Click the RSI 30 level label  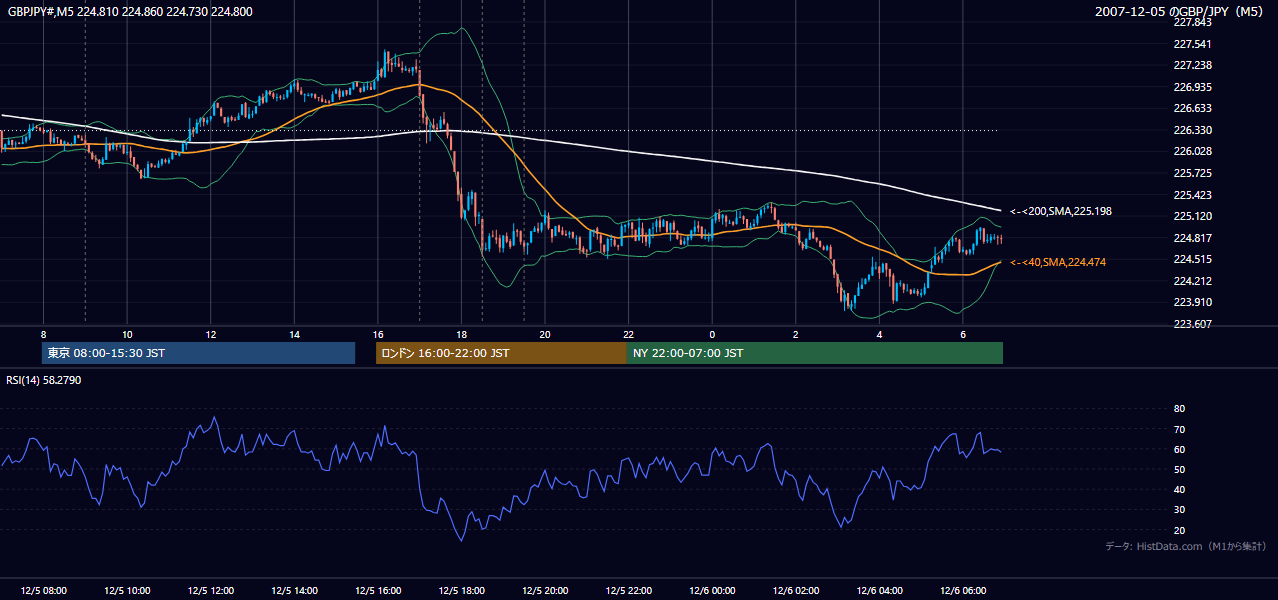(1180, 510)
